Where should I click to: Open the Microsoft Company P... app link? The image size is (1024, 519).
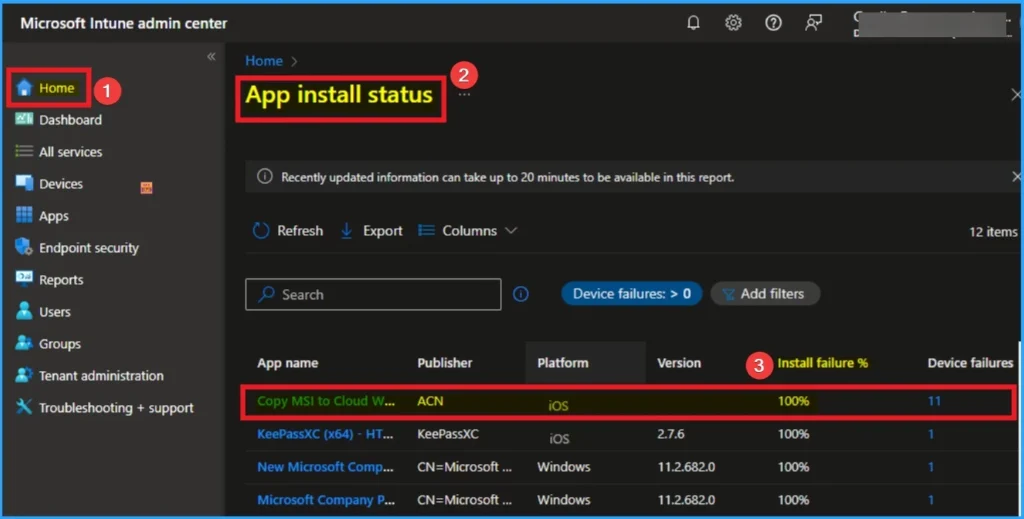[326, 499]
